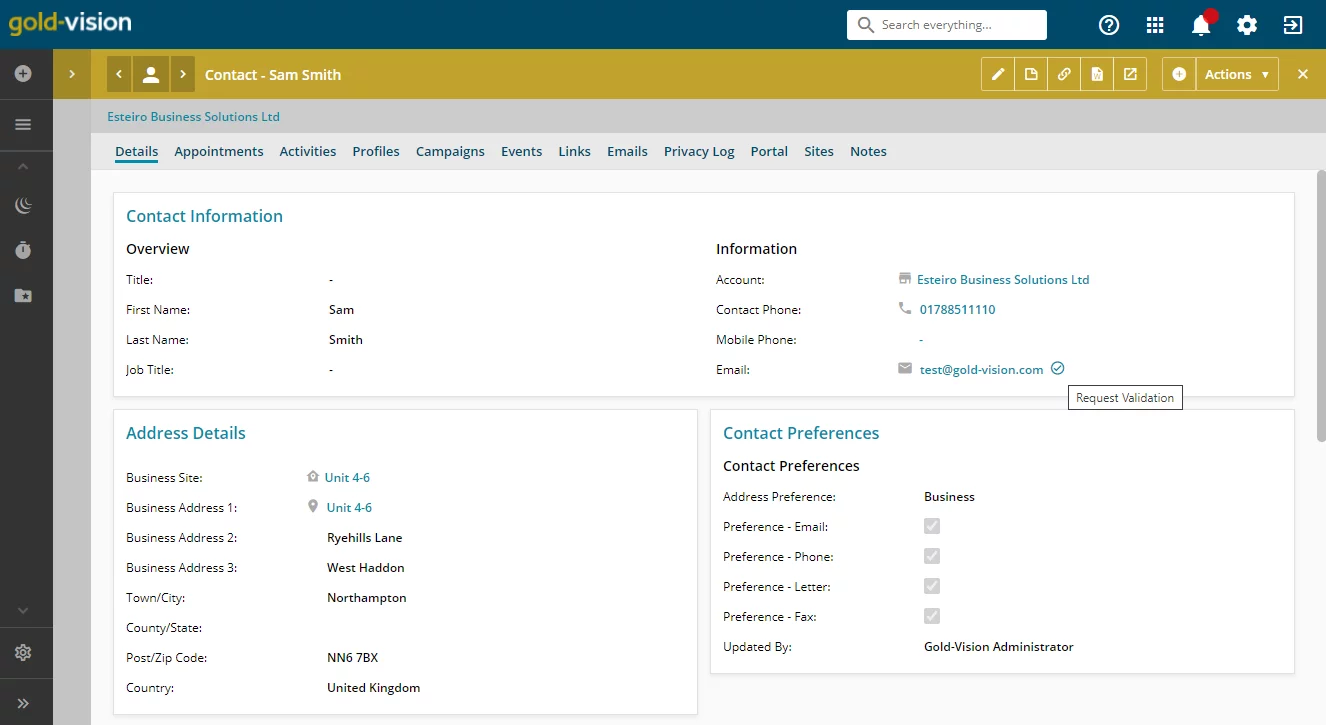The image size is (1326, 725).
Task: Open the Sites tab
Action: click(819, 151)
